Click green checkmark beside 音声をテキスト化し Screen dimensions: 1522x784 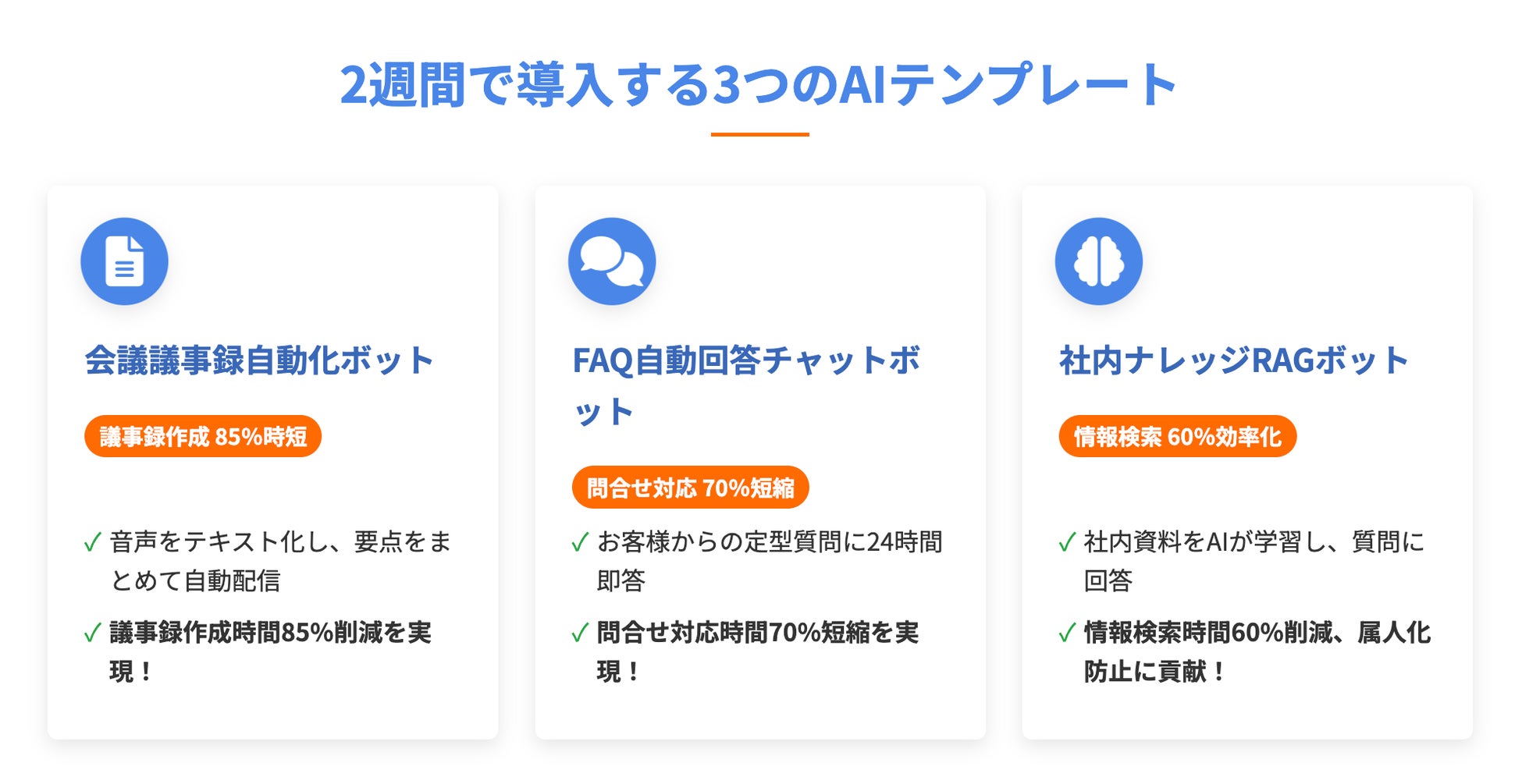93,542
